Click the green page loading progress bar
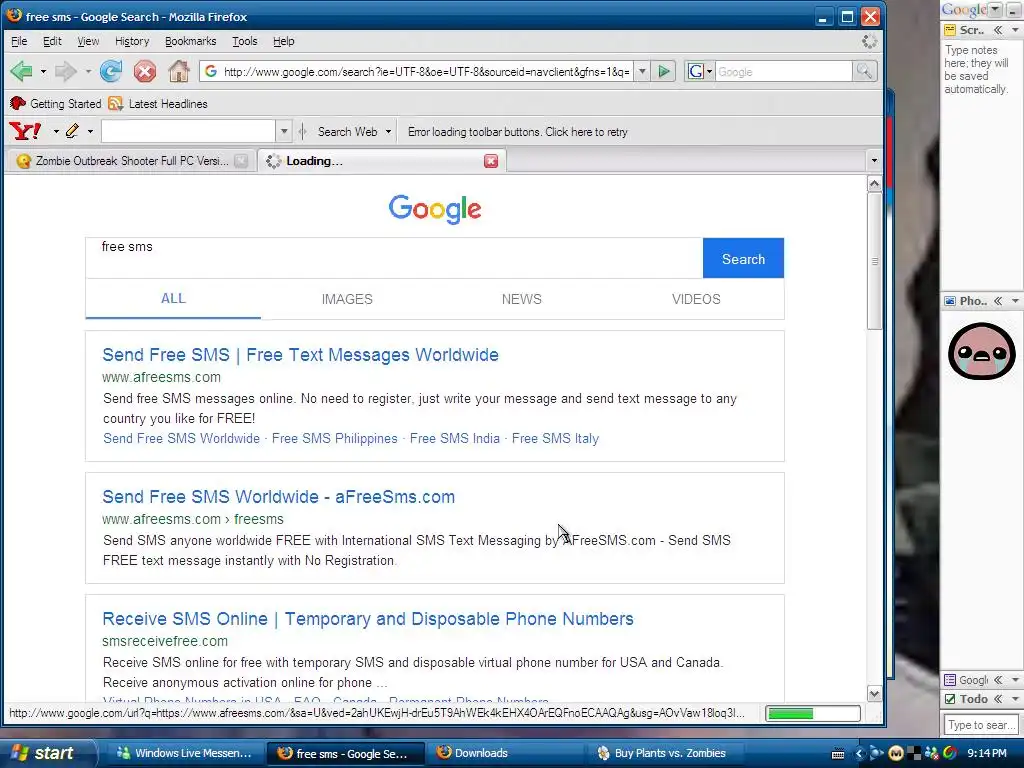The image size is (1024, 768). click(x=812, y=713)
